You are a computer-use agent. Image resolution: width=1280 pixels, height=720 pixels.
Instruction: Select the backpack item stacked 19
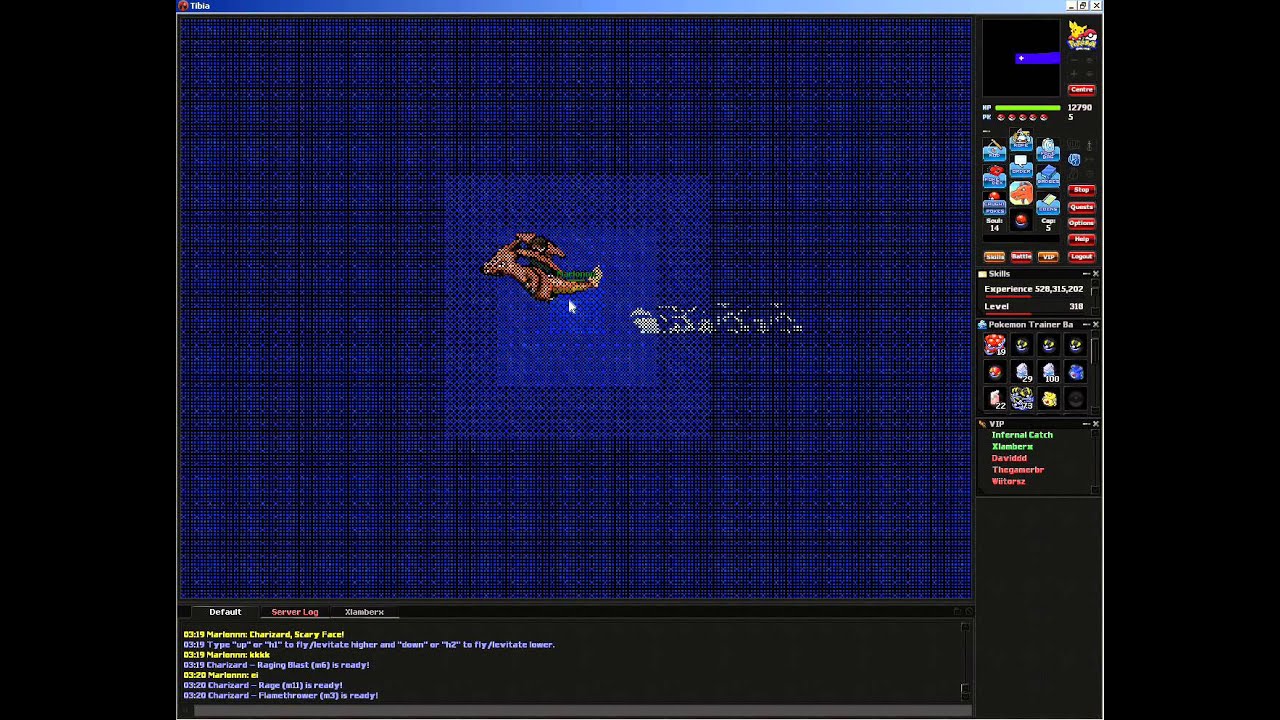point(995,346)
